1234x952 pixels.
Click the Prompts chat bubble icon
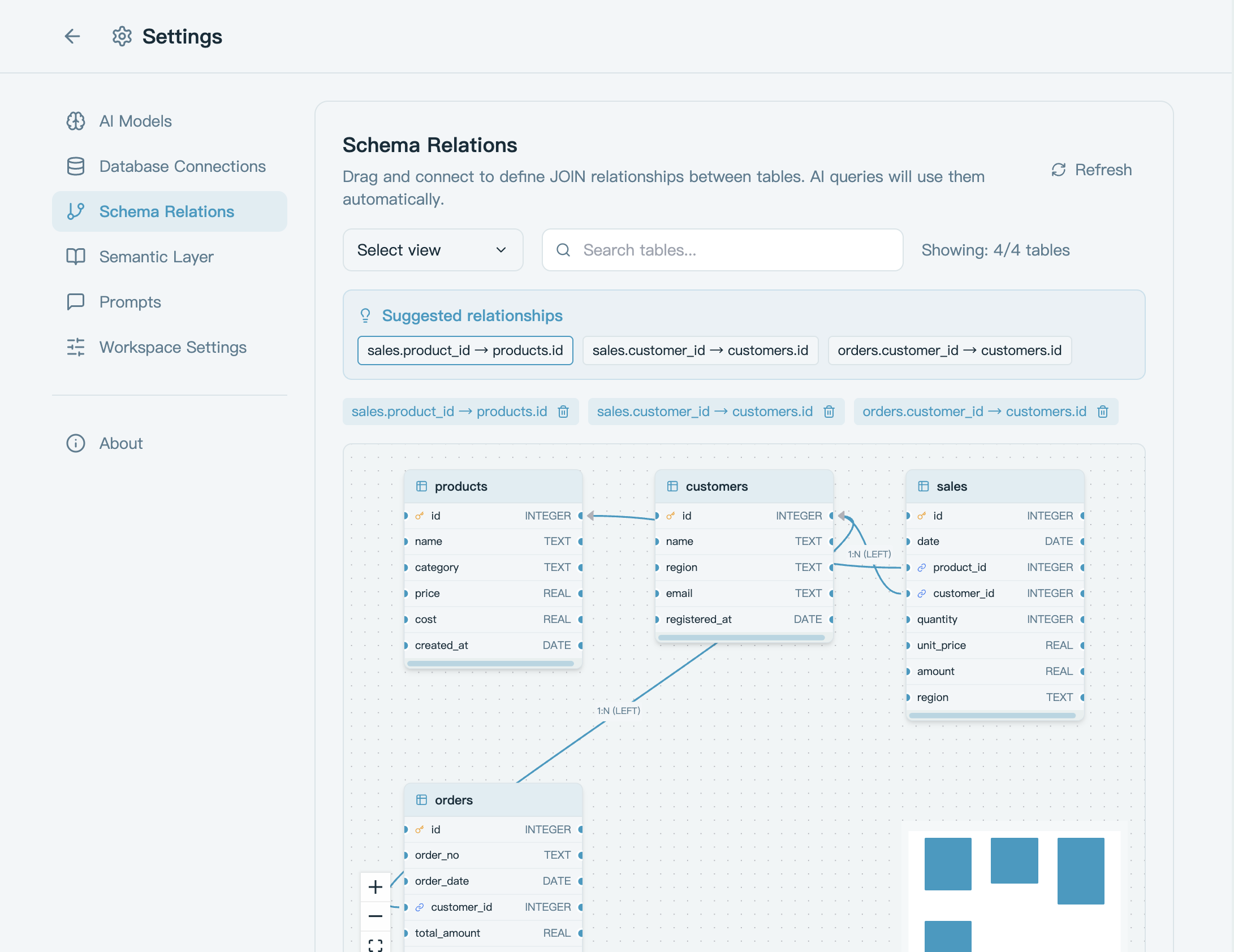[76, 302]
